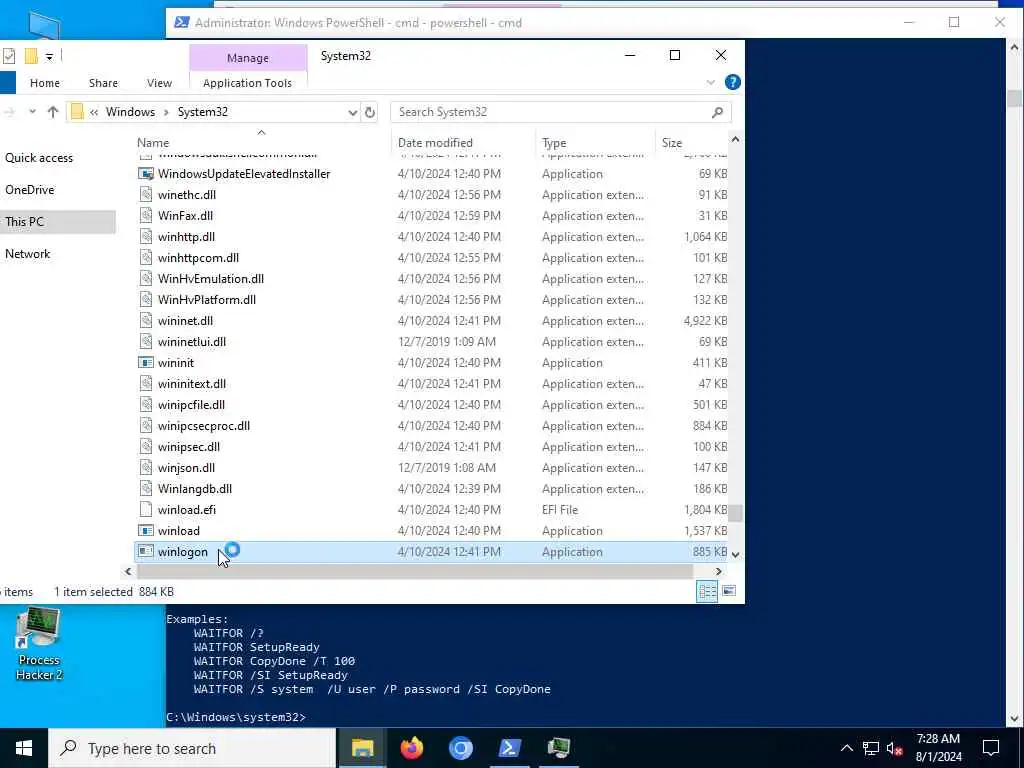Sort files by Date modified column
This screenshot has width=1024, height=768.
(464, 142)
